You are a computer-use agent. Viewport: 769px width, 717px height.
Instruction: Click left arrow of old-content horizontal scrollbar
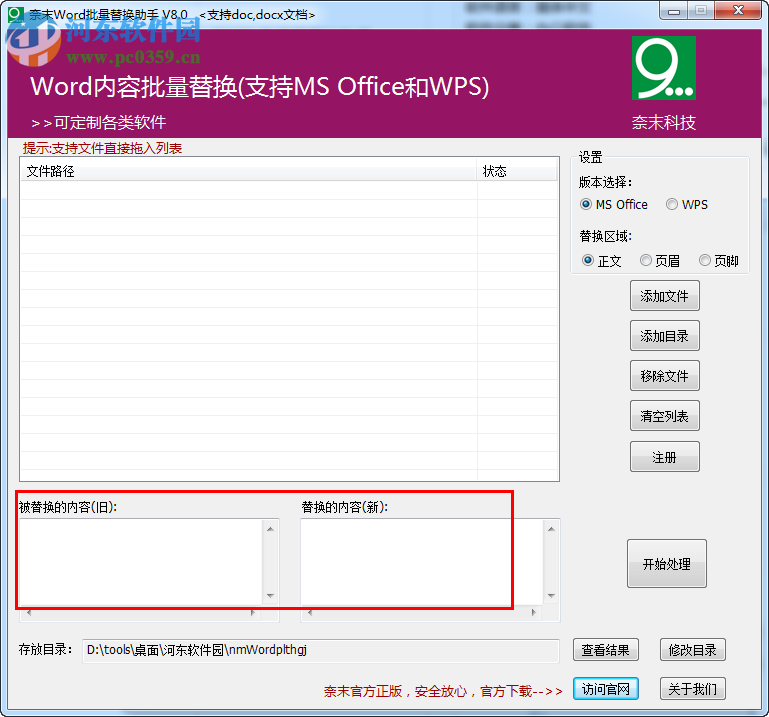(29, 613)
